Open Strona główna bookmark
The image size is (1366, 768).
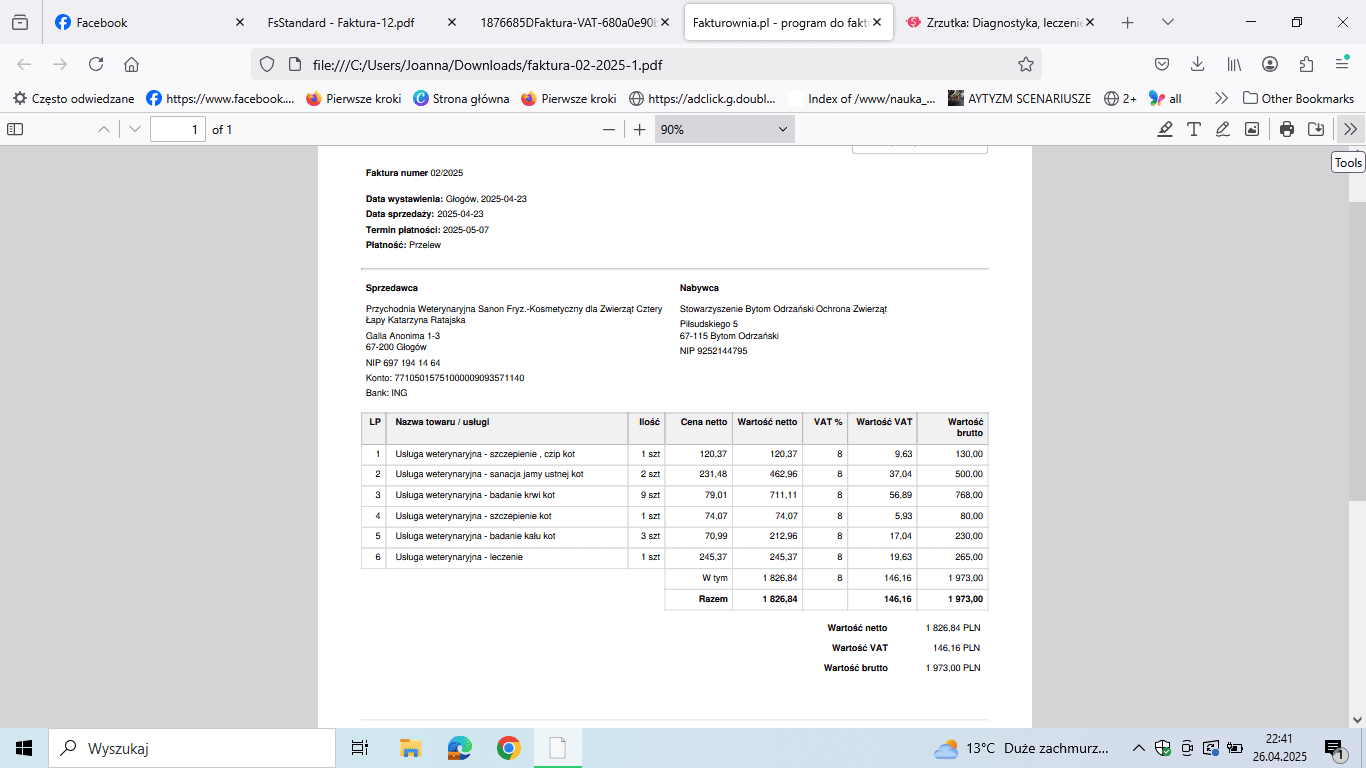tap(461, 98)
